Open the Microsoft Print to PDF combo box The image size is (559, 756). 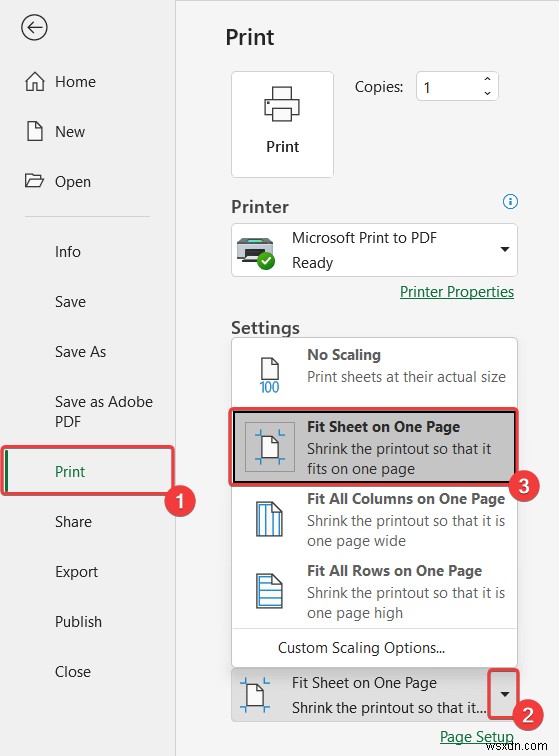pos(374,250)
